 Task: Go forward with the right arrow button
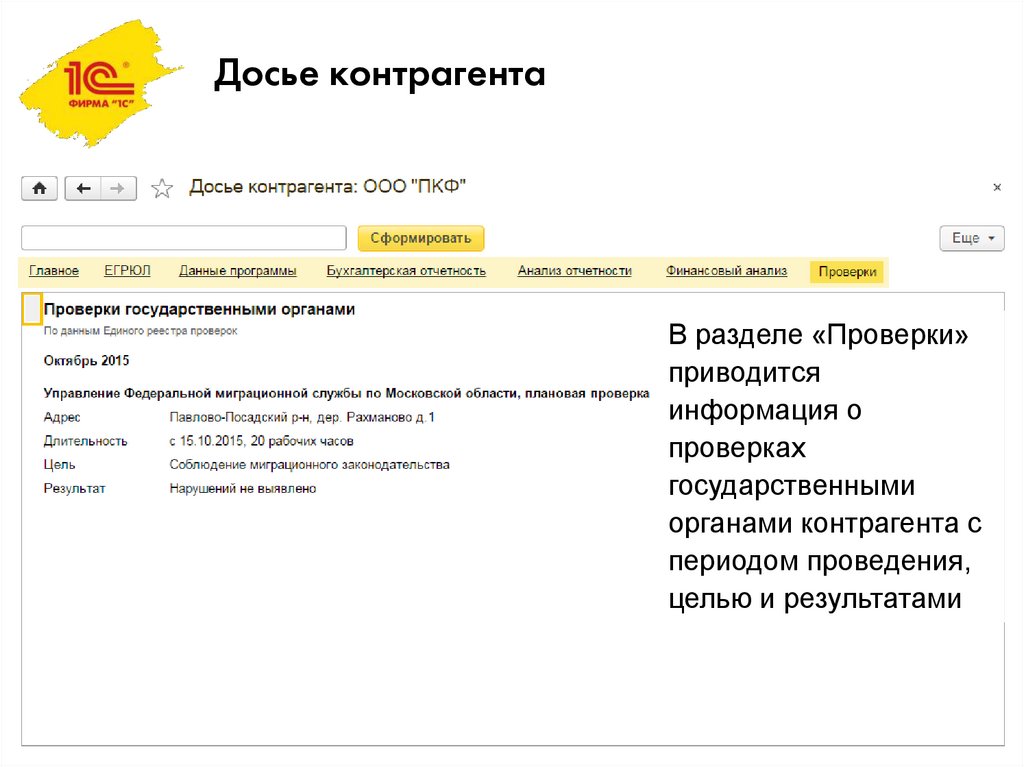118,189
